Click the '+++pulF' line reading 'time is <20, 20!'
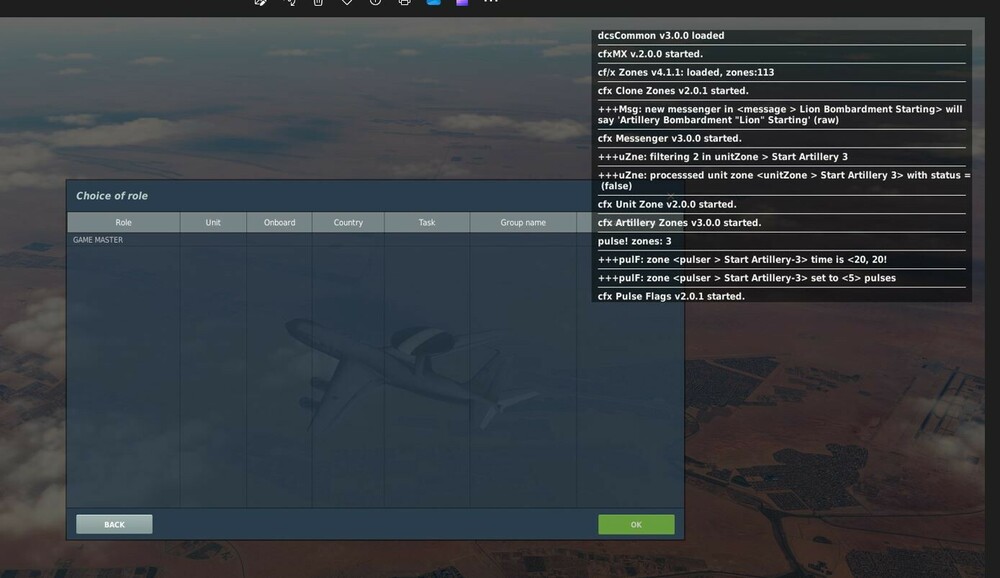The width and height of the screenshot is (1000, 578). 742,260
